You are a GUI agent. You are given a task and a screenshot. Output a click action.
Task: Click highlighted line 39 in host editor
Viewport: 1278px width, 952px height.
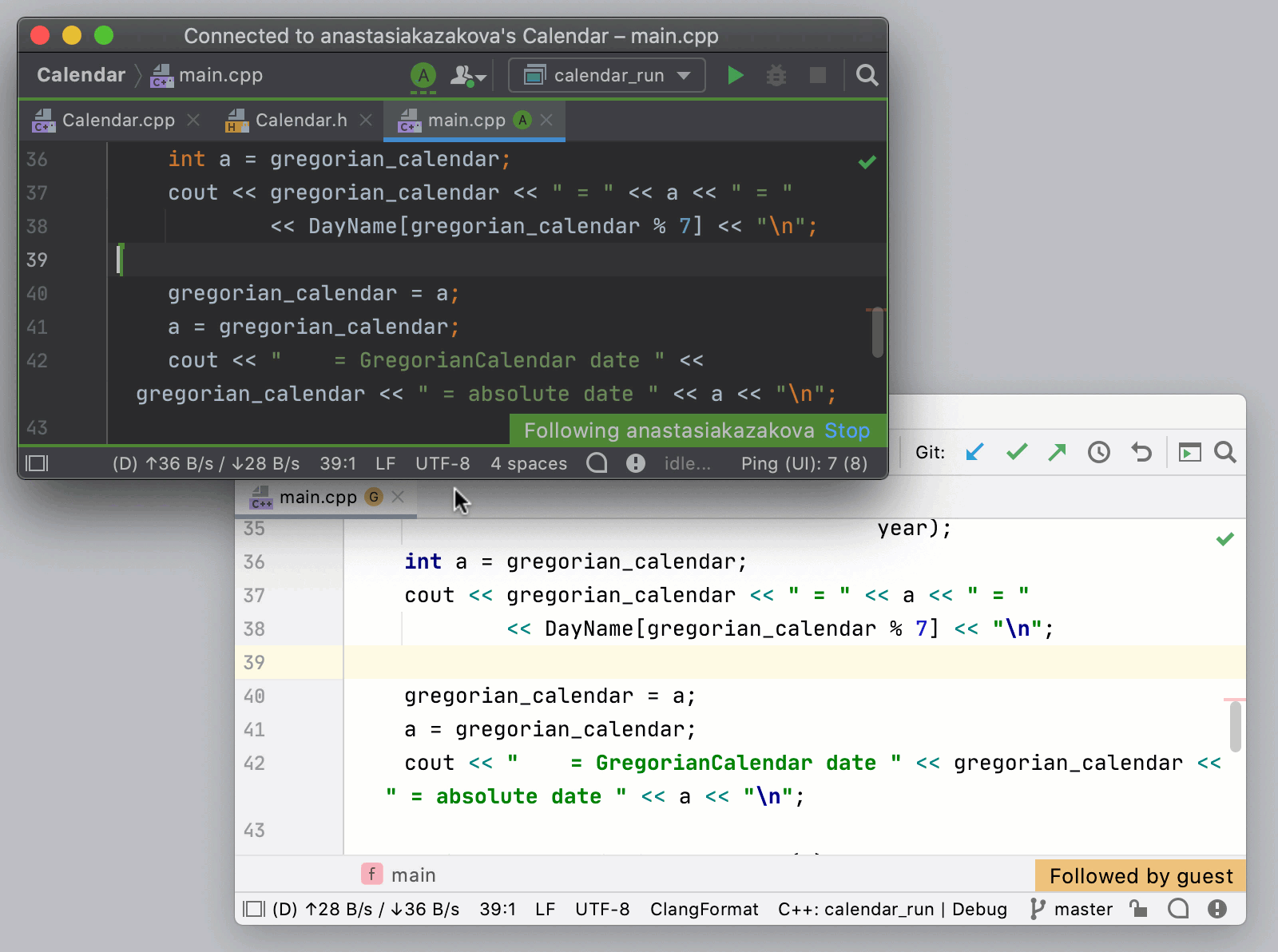point(794,662)
